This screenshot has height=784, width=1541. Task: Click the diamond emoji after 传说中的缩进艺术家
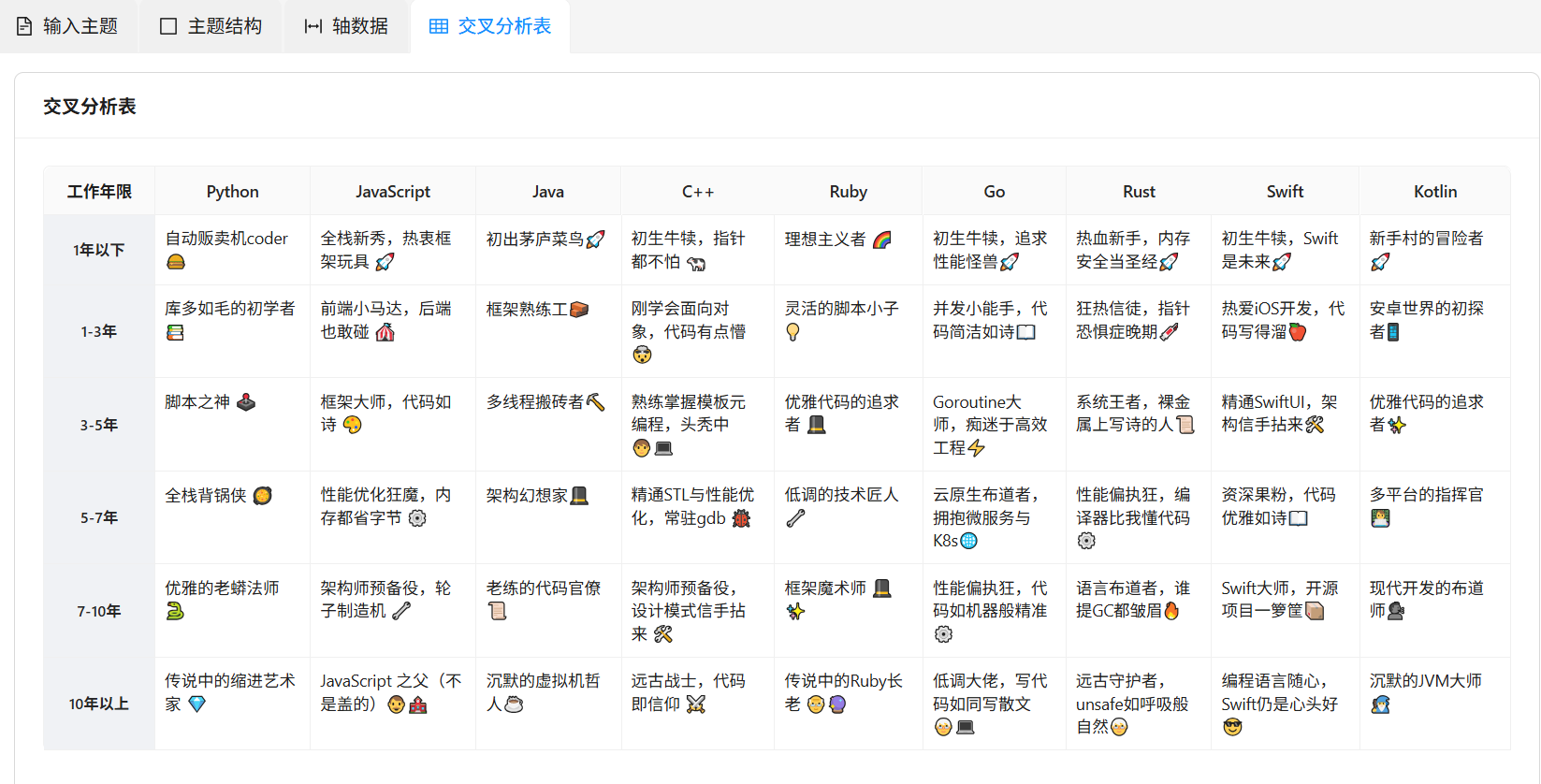pyautogui.click(x=196, y=704)
